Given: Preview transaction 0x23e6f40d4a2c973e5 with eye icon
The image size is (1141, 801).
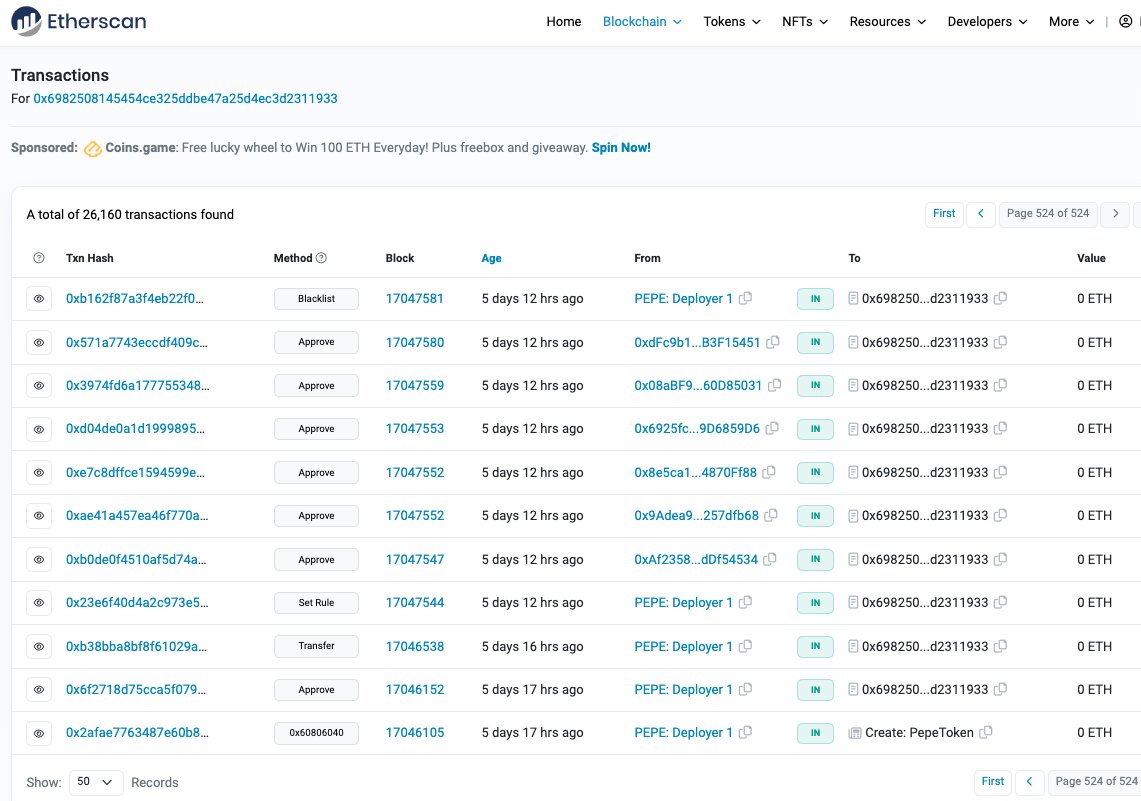Looking at the screenshot, I should pyautogui.click(x=39, y=602).
